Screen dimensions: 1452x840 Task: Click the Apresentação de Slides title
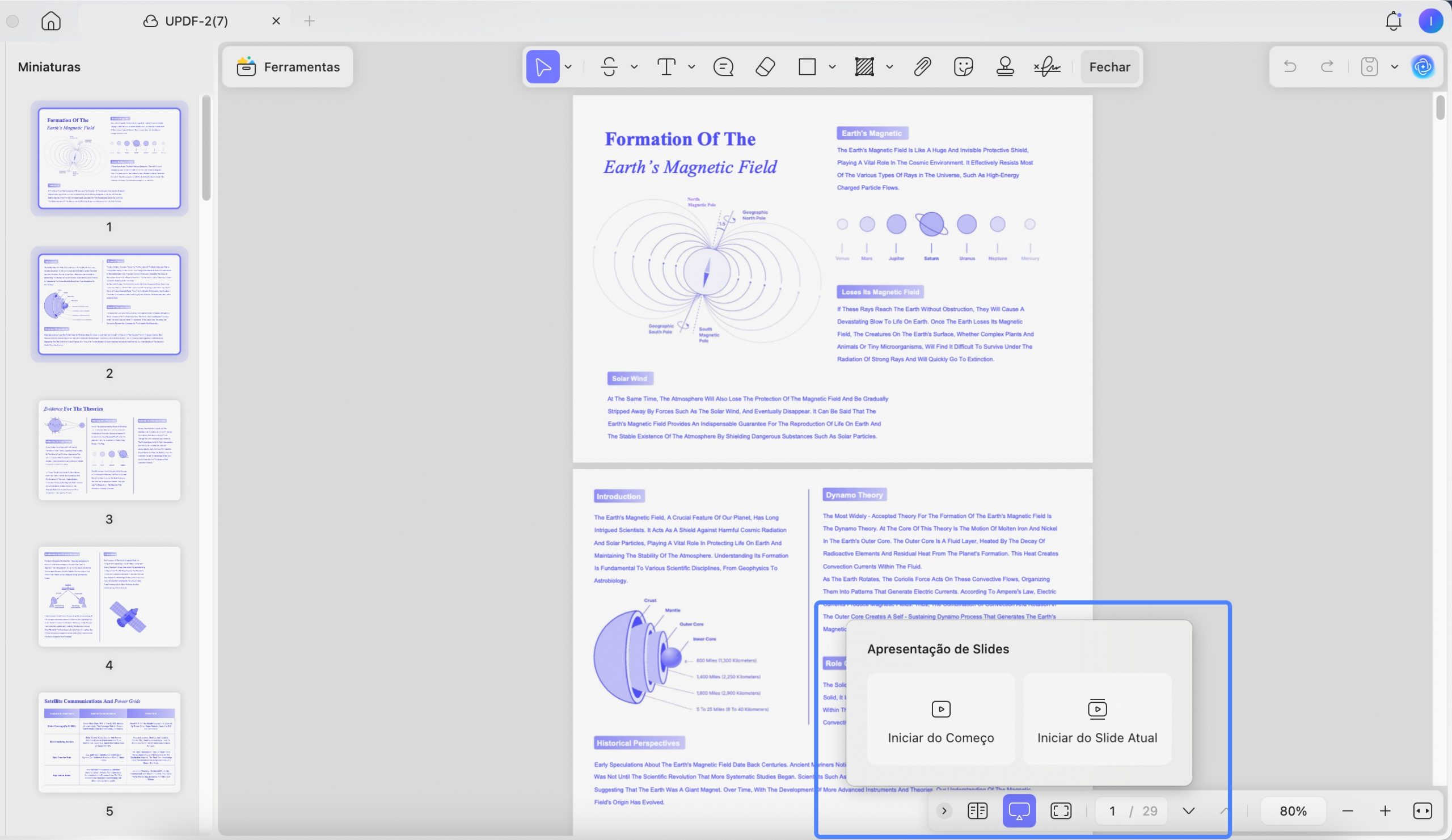938,649
